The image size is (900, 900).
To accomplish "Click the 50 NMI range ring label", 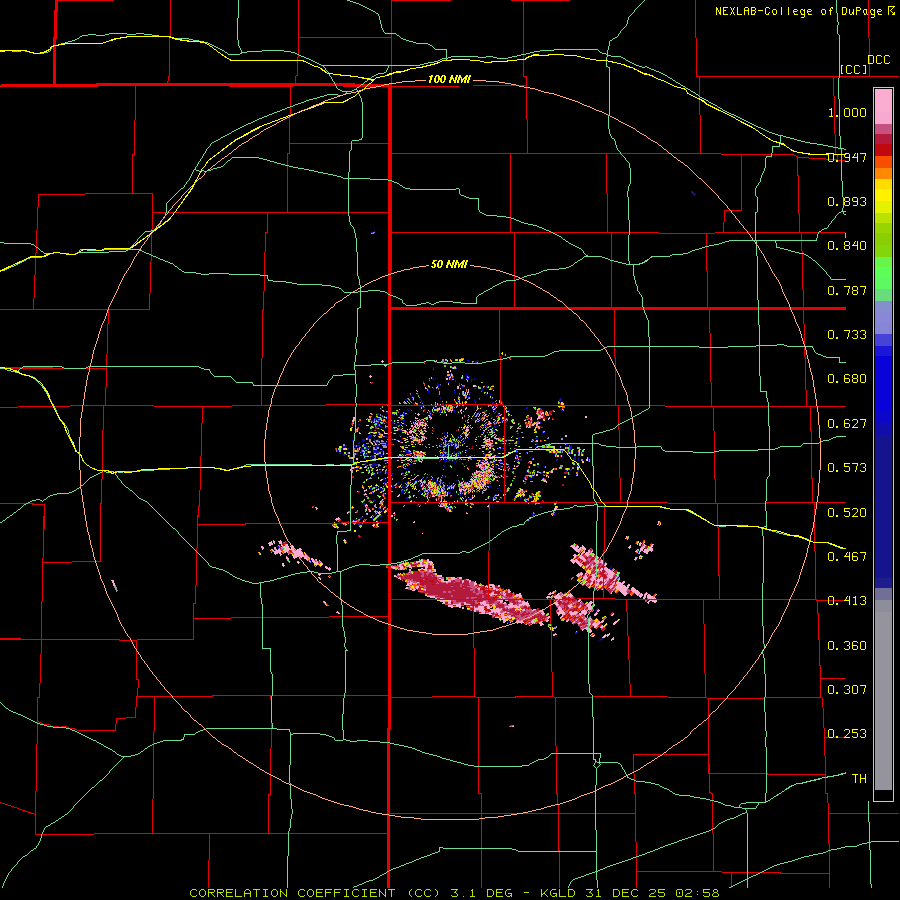I will point(449,264).
